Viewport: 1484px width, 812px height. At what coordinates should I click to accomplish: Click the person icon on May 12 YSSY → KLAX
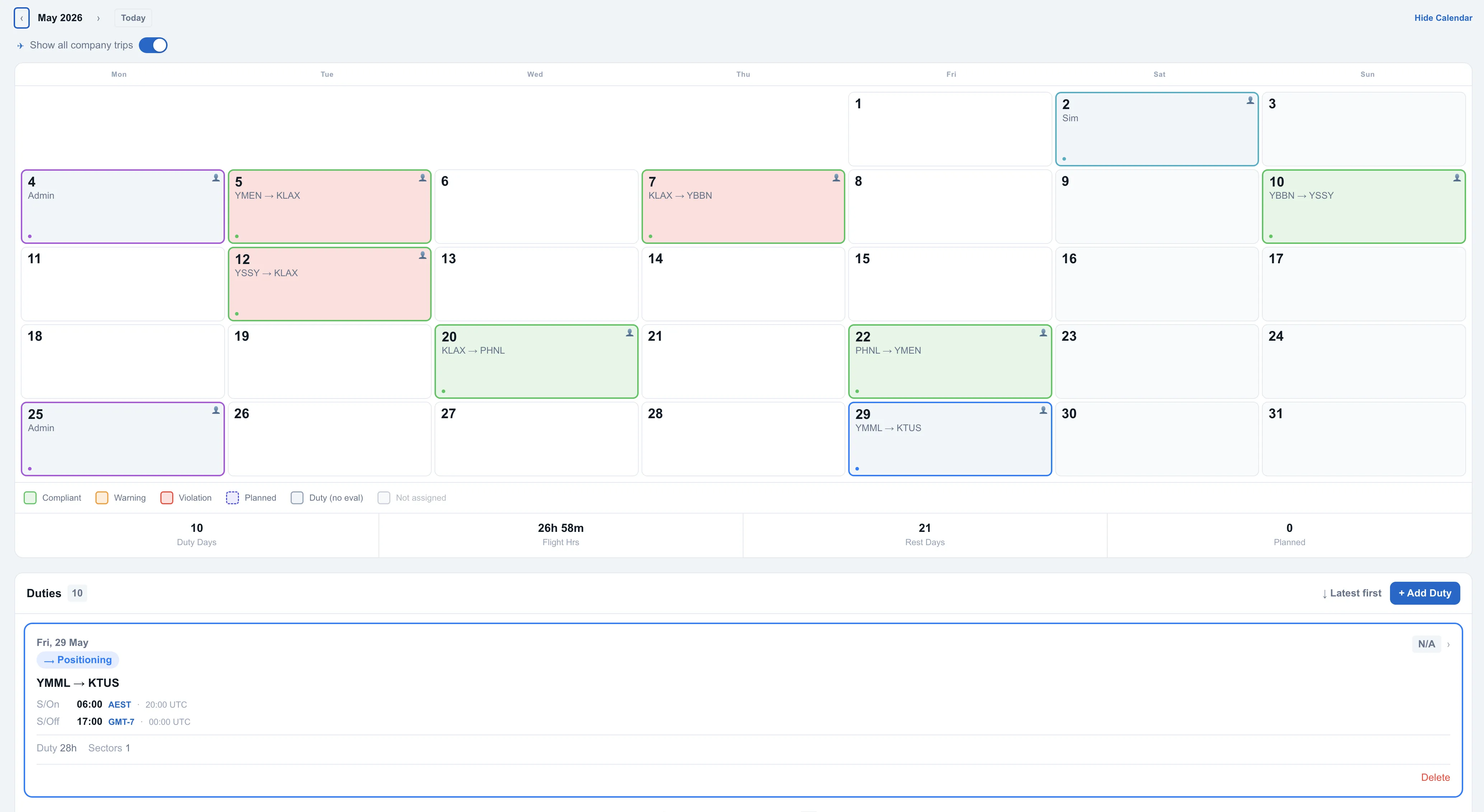422,255
